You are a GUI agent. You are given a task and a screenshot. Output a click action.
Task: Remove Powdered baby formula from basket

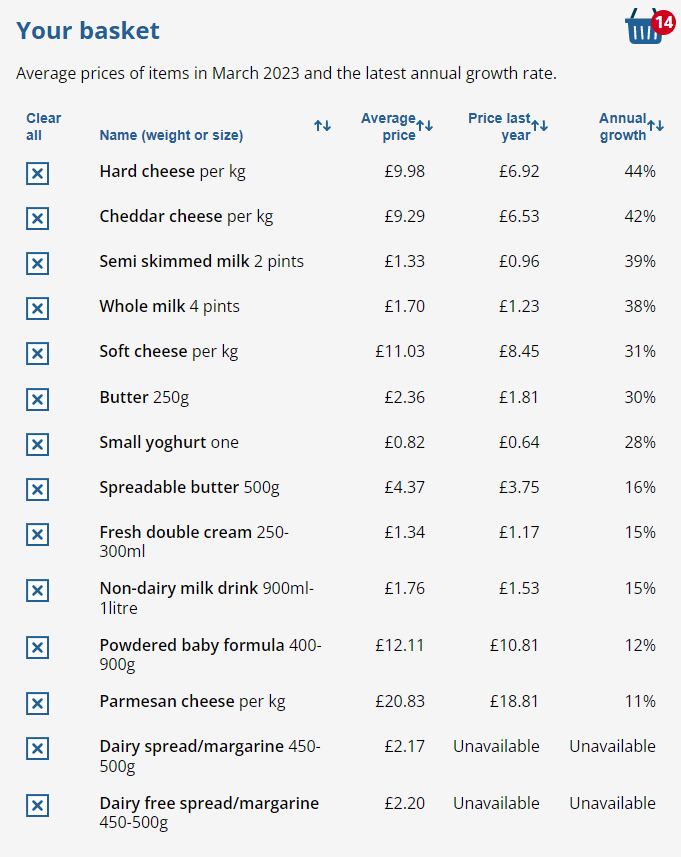(37, 647)
